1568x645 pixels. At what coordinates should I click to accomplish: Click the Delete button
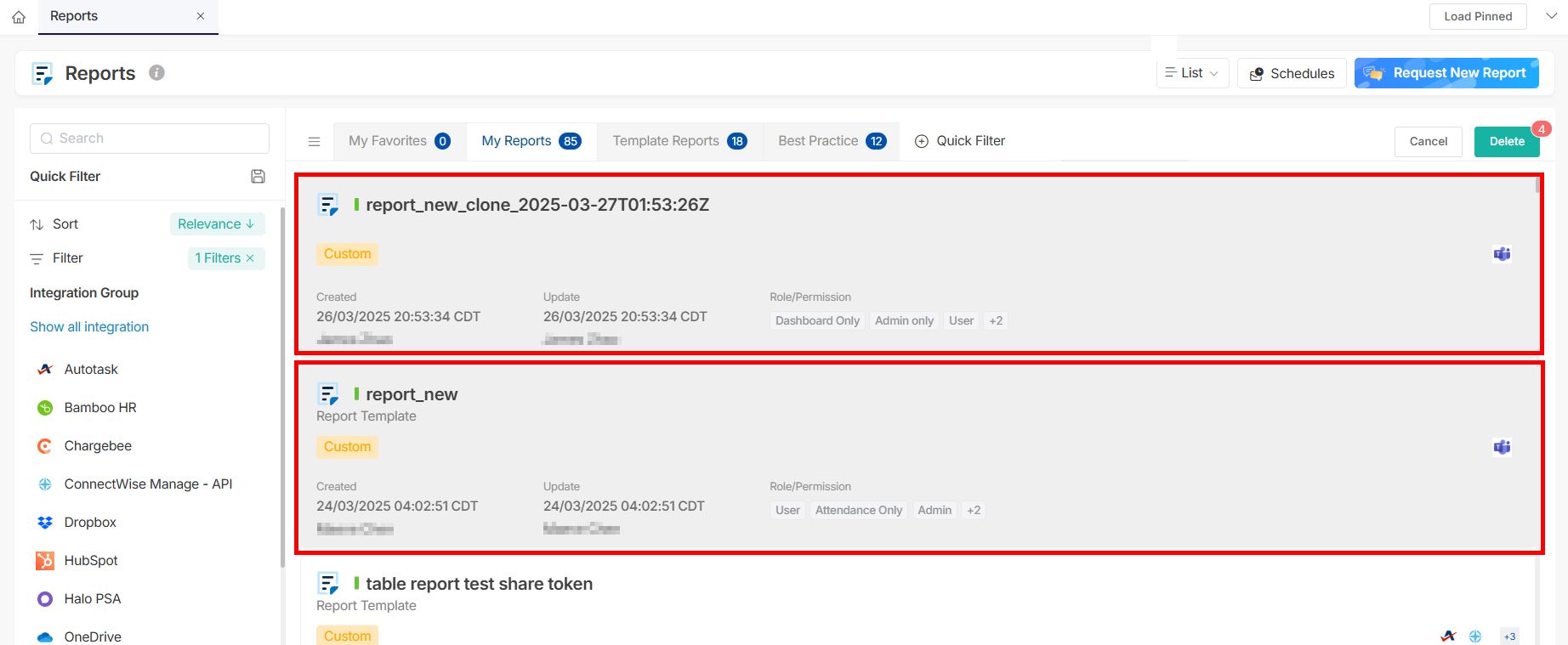1506,142
